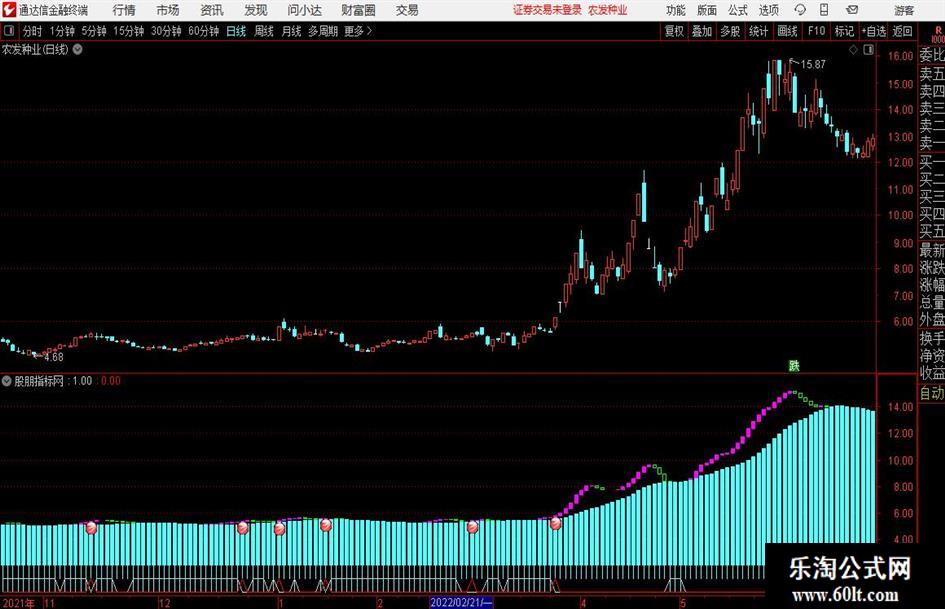Click the 15.87 high price label

[x=814, y=64]
